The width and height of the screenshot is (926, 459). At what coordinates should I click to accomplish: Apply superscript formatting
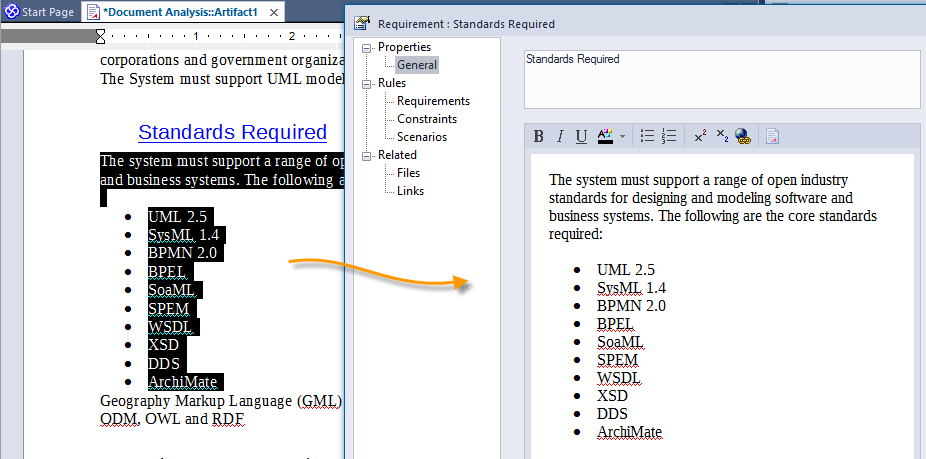tap(700, 137)
